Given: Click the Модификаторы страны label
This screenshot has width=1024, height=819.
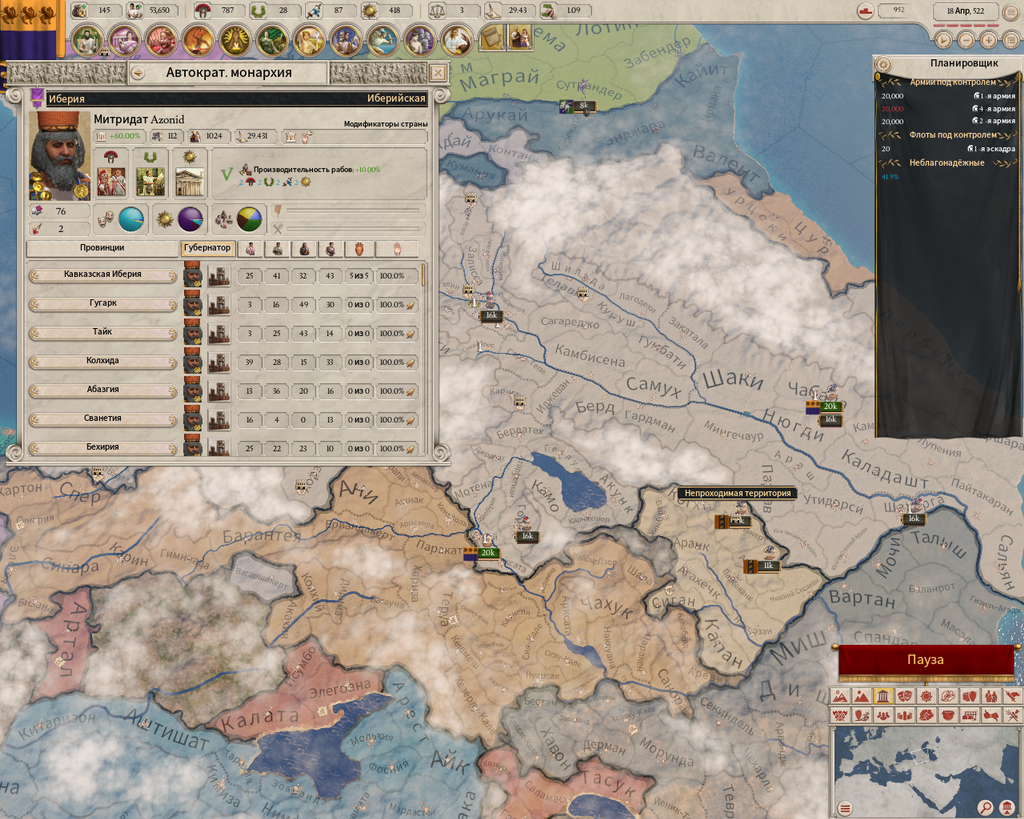Looking at the screenshot, I should coord(385,123).
